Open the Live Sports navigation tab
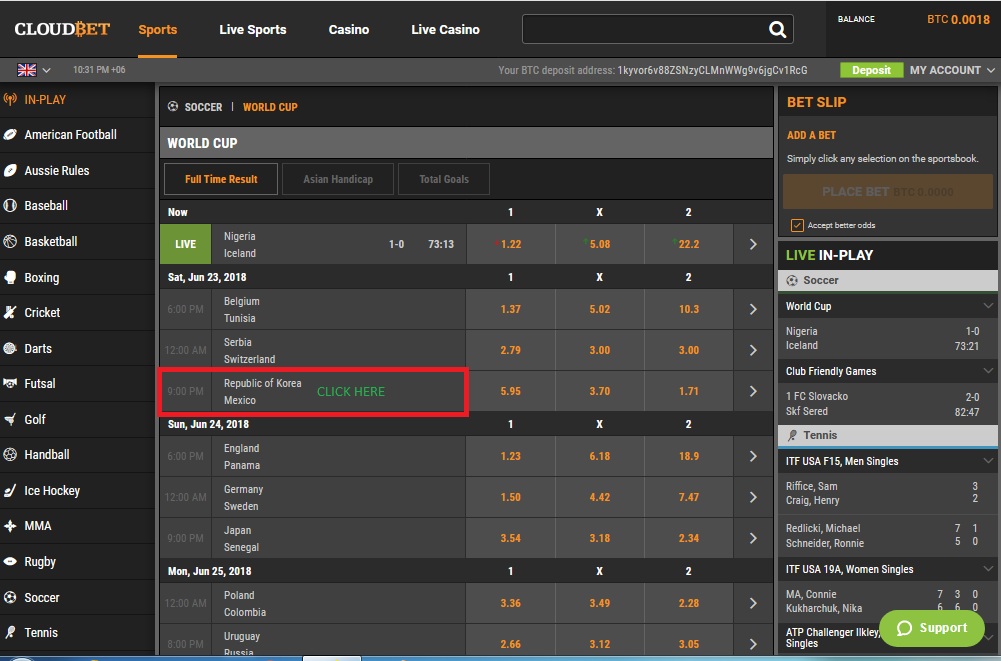Image resolution: width=1001 pixels, height=661 pixels. 253,29
